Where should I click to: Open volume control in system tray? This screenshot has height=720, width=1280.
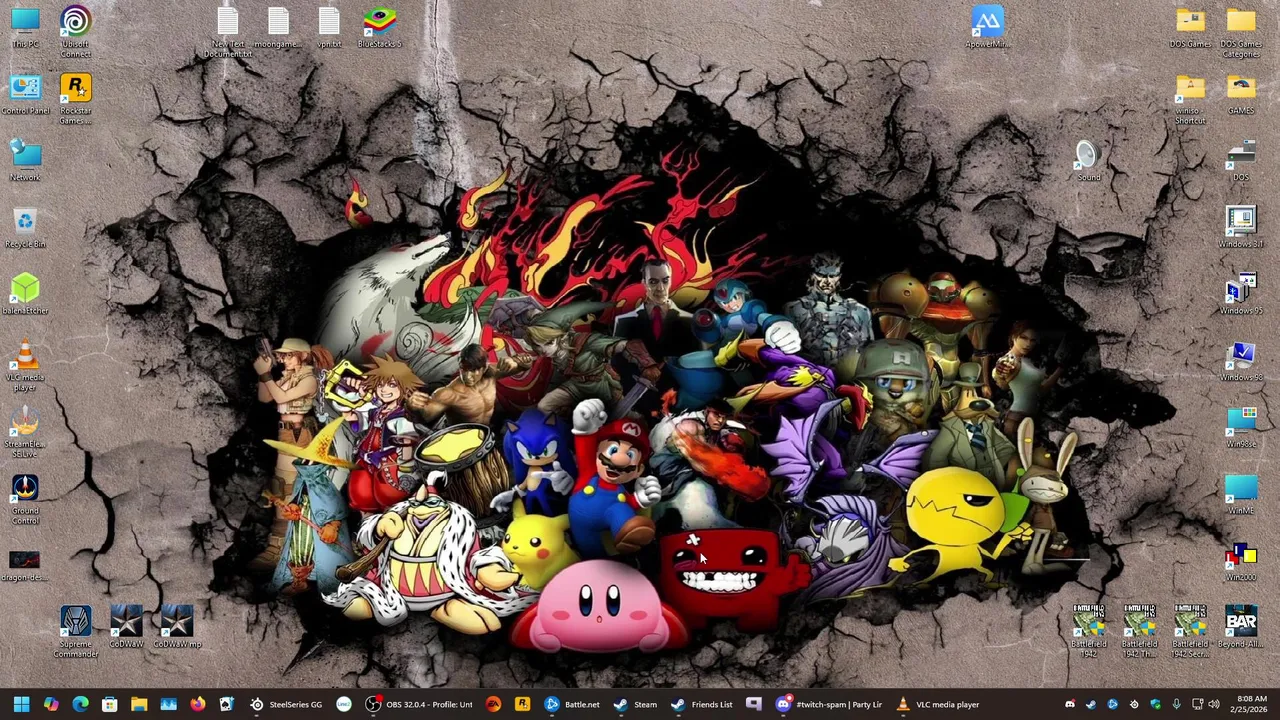pyautogui.click(x=1213, y=704)
